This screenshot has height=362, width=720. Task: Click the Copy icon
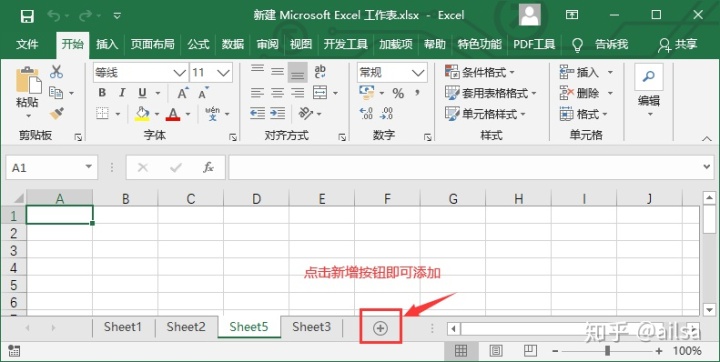[56, 93]
